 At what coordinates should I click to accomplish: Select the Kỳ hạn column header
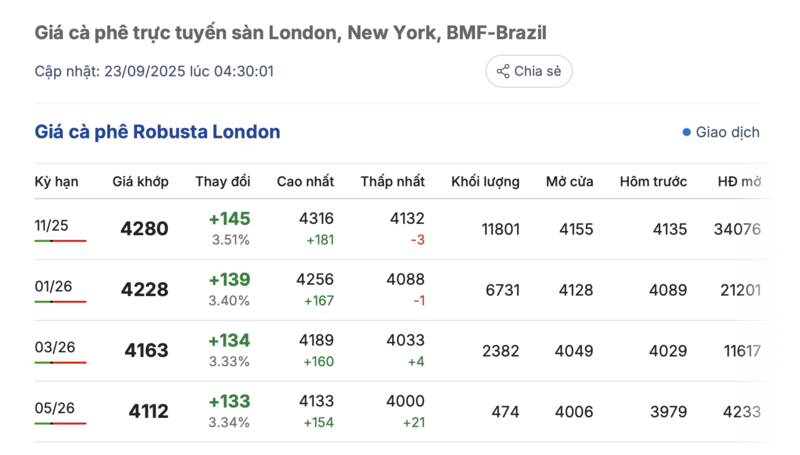click(x=56, y=182)
